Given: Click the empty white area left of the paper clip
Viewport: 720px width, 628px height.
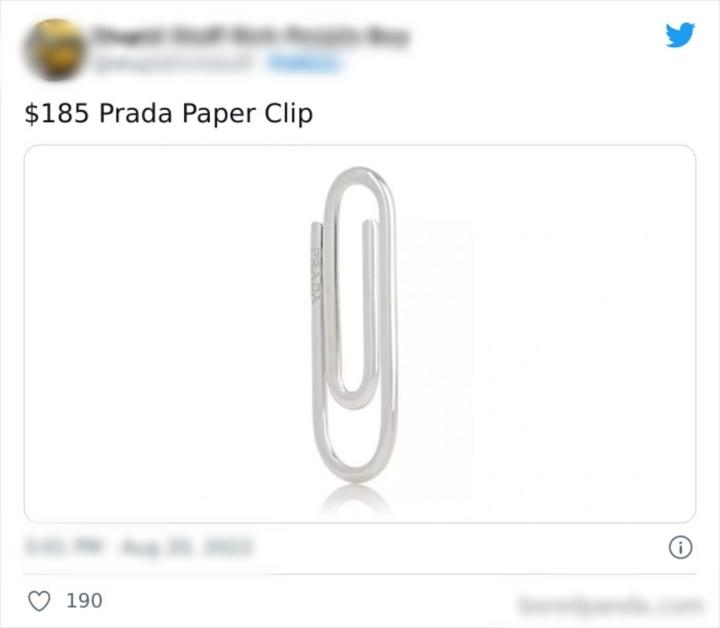Looking at the screenshot, I should 165,334.
